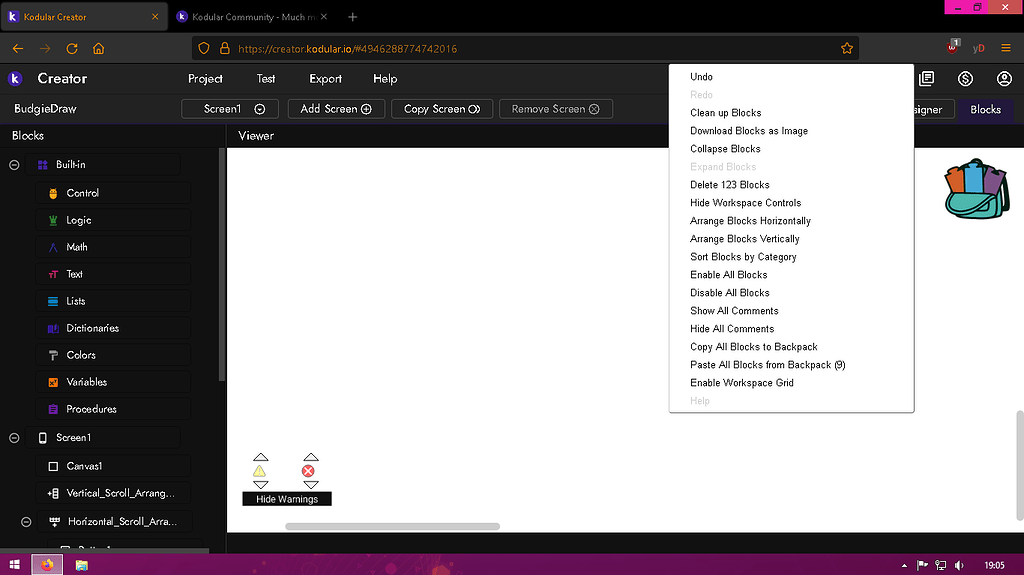Switch to the Blocks view button
The height and width of the screenshot is (575, 1024).
985,109
